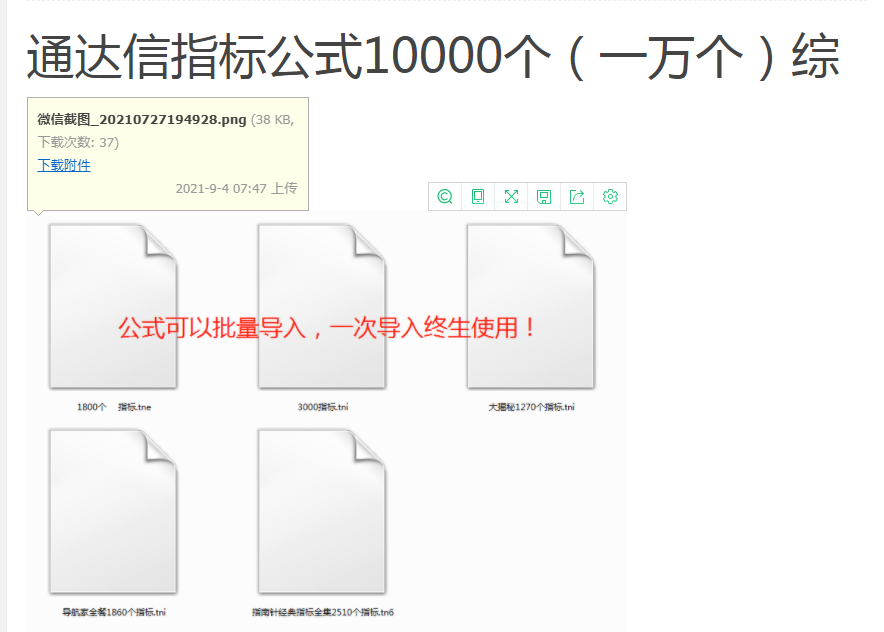
Task: Open the image viewer settings gear
Action: tap(610, 196)
